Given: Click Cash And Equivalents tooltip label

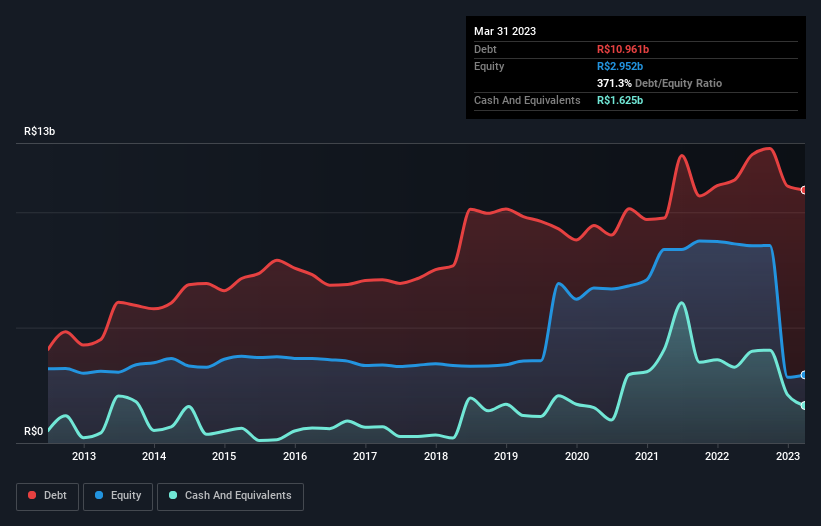Looking at the screenshot, I should (x=527, y=100).
